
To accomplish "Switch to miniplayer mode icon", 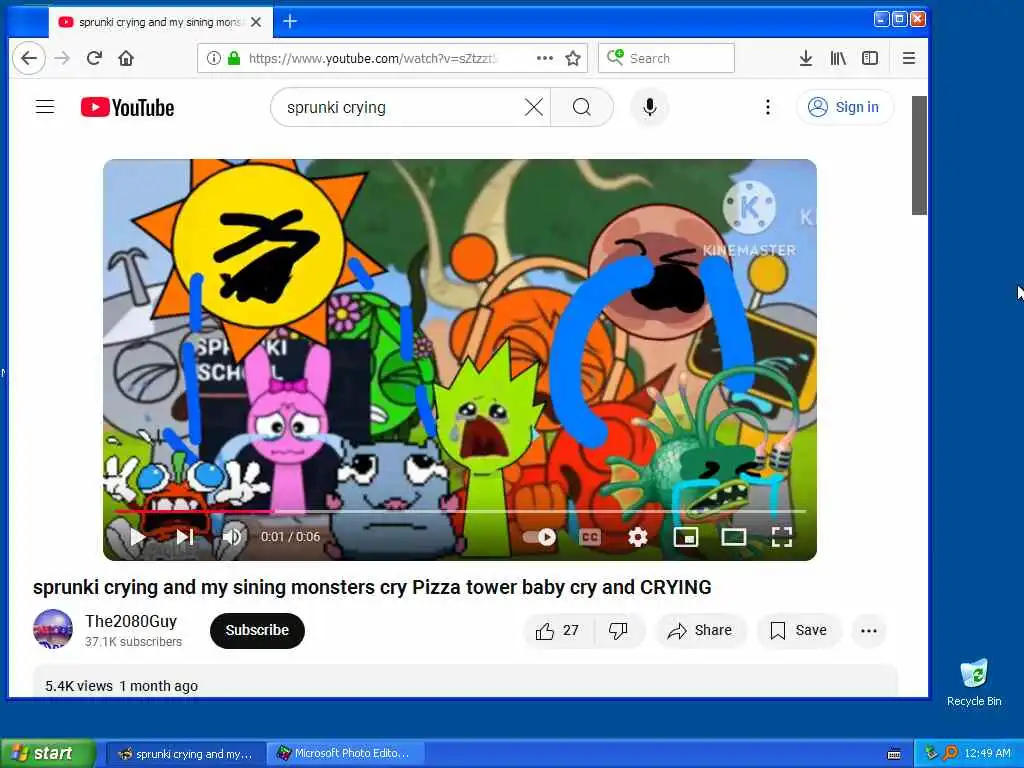I will [x=686, y=537].
